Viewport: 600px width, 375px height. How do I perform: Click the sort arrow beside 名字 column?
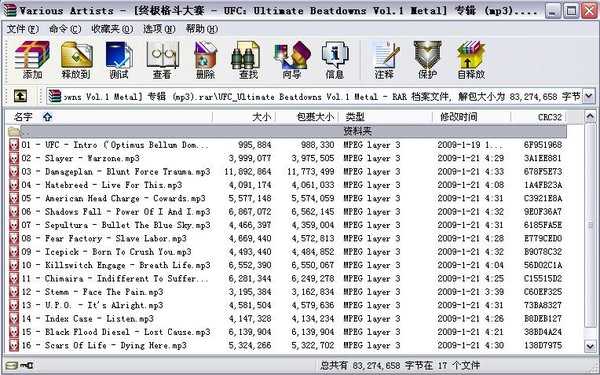pos(47,117)
